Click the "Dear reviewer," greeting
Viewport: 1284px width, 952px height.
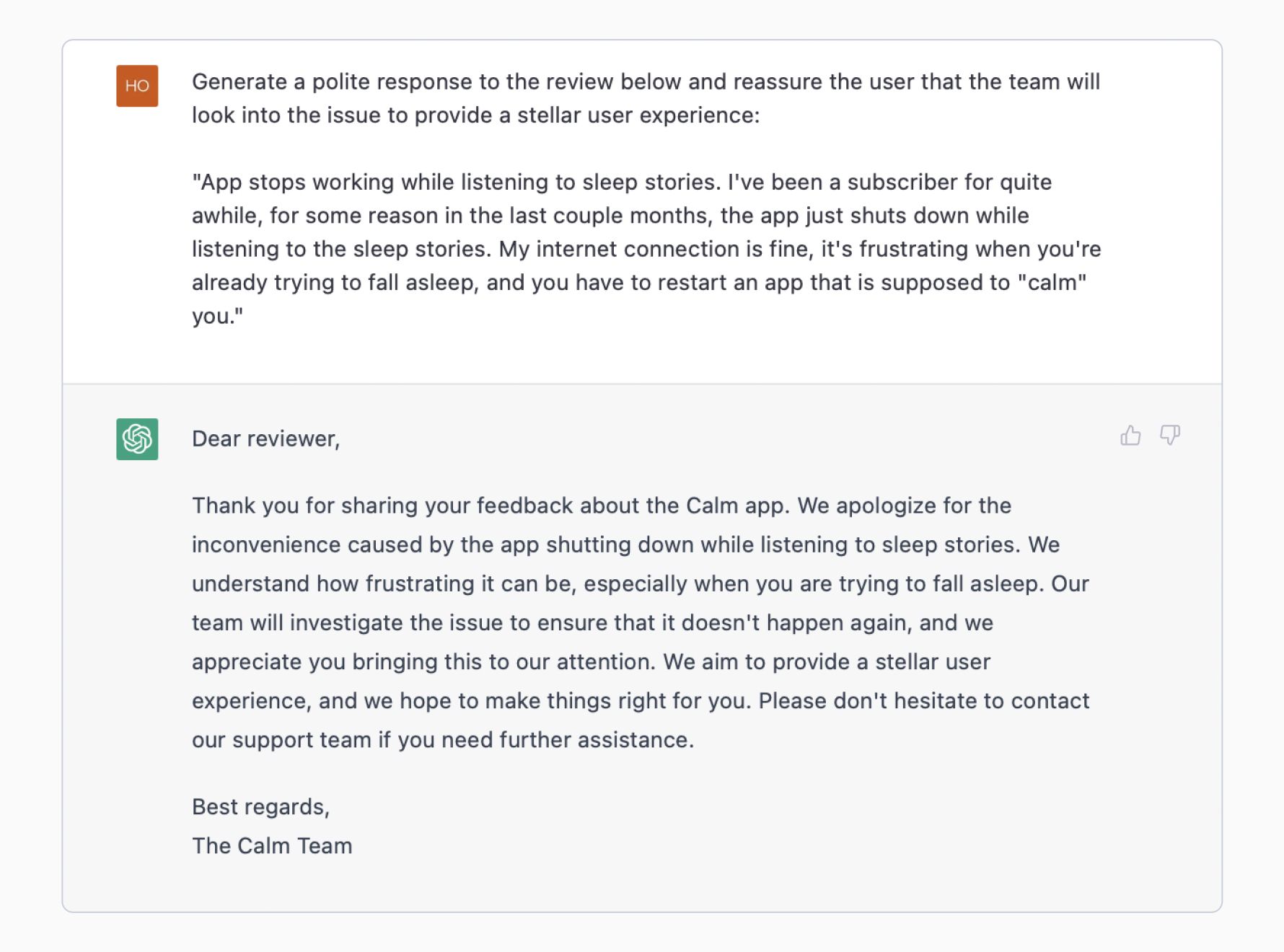[x=265, y=439]
